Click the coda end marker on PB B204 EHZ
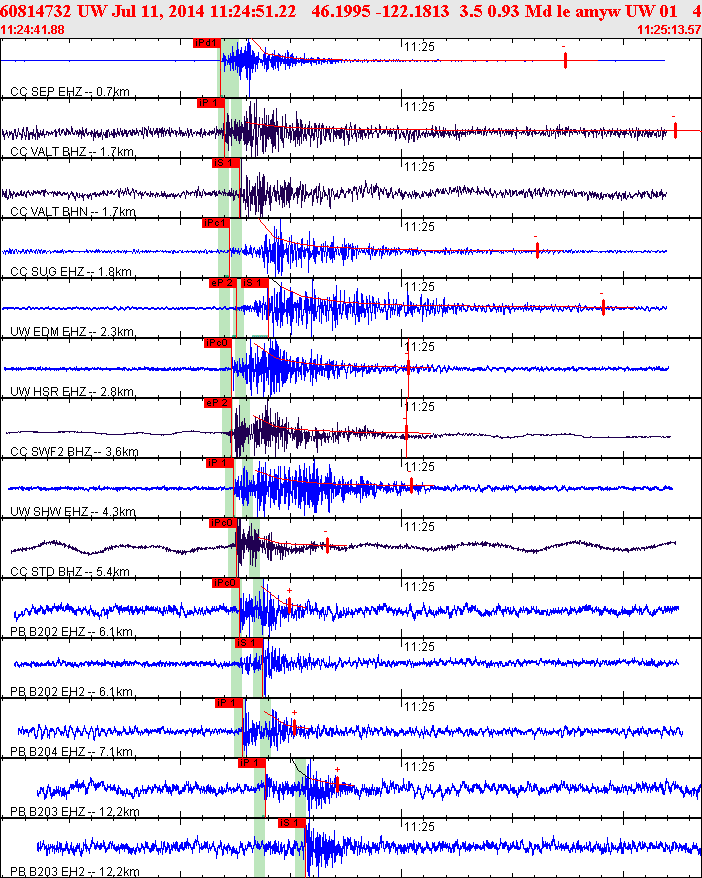This screenshot has width=702, height=878. tap(294, 727)
